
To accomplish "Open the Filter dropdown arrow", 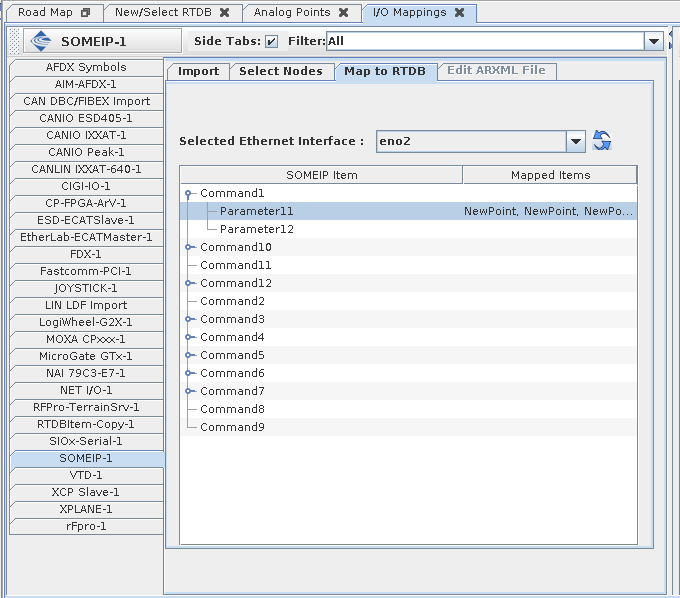I will [654, 42].
